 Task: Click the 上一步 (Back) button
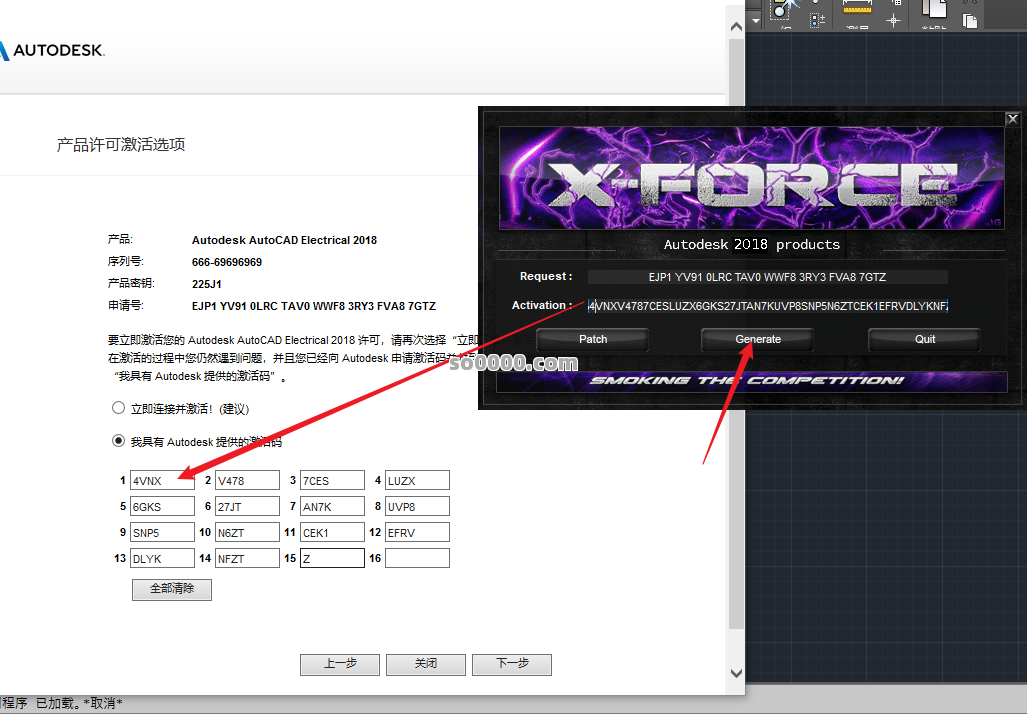(x=340, y=664)
